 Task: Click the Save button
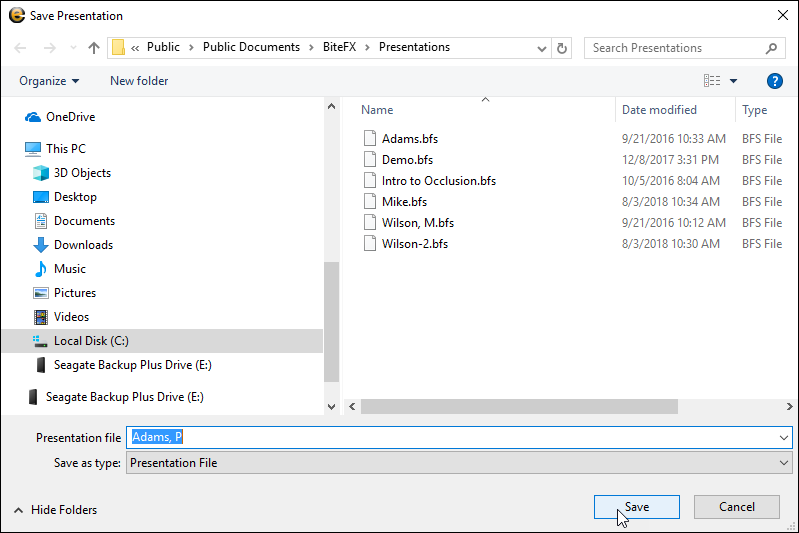[x=636, y=507]
